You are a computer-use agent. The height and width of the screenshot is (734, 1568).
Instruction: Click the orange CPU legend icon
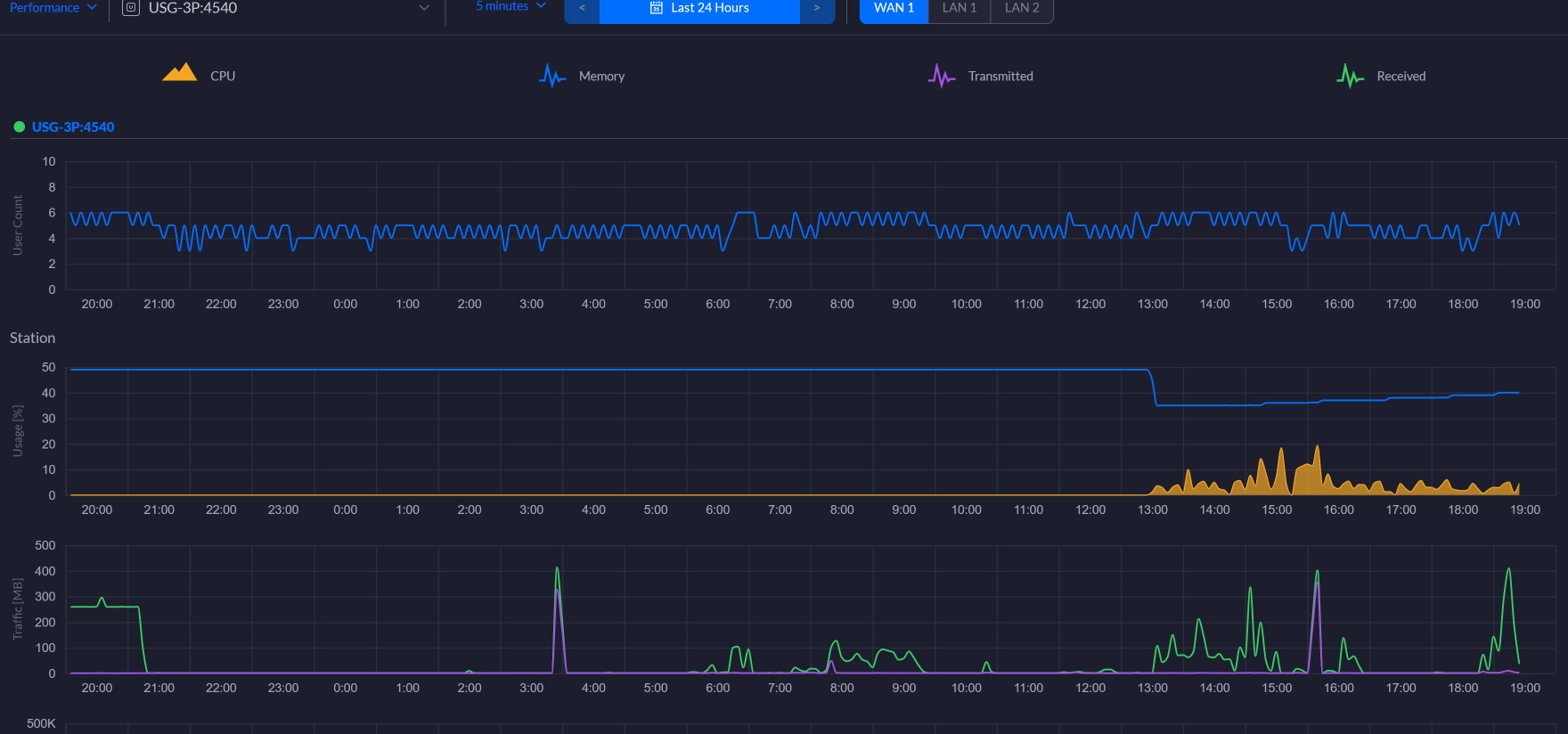(x=179, y=73)
